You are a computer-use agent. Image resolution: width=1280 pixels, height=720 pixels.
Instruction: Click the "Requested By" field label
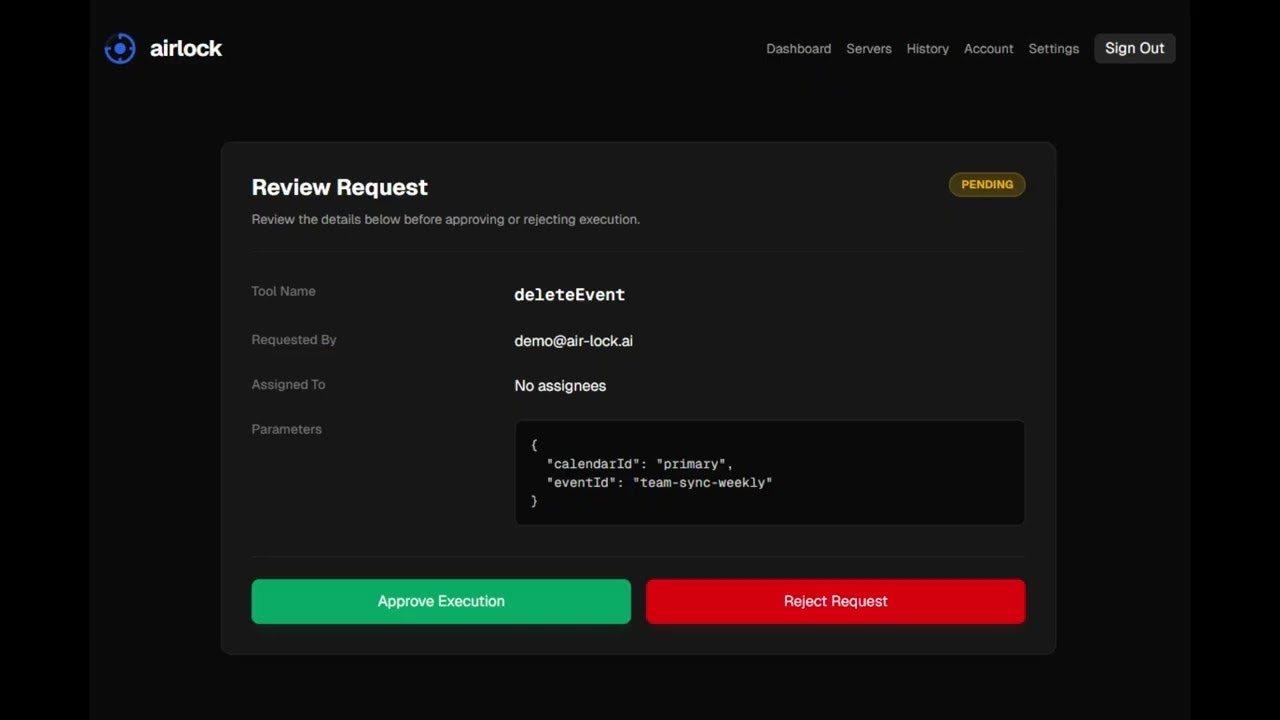tap(293, 339)
